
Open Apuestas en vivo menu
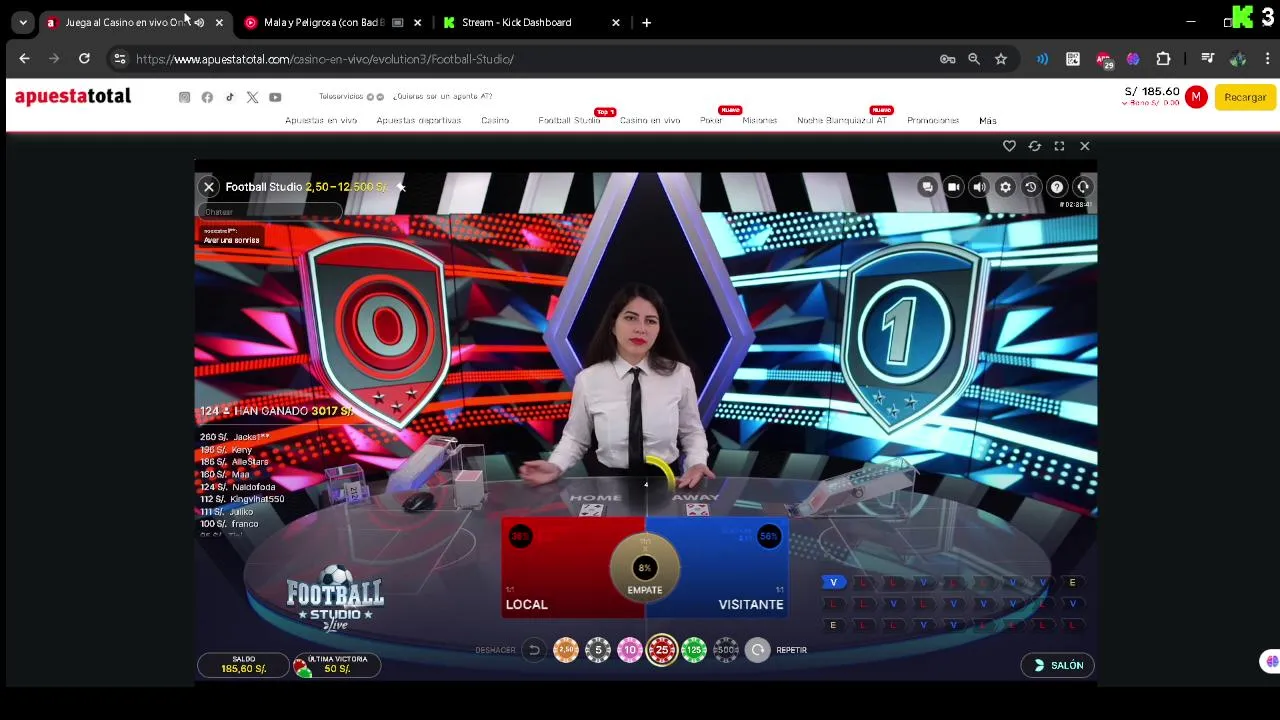tap(321, 120)
